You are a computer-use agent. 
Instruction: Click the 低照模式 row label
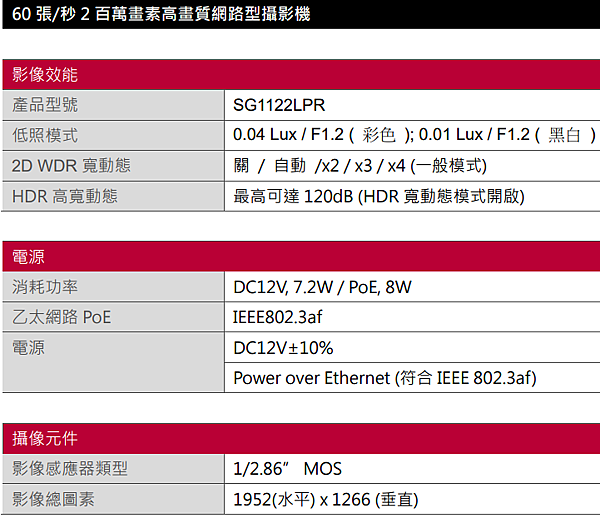coord(45,135)
